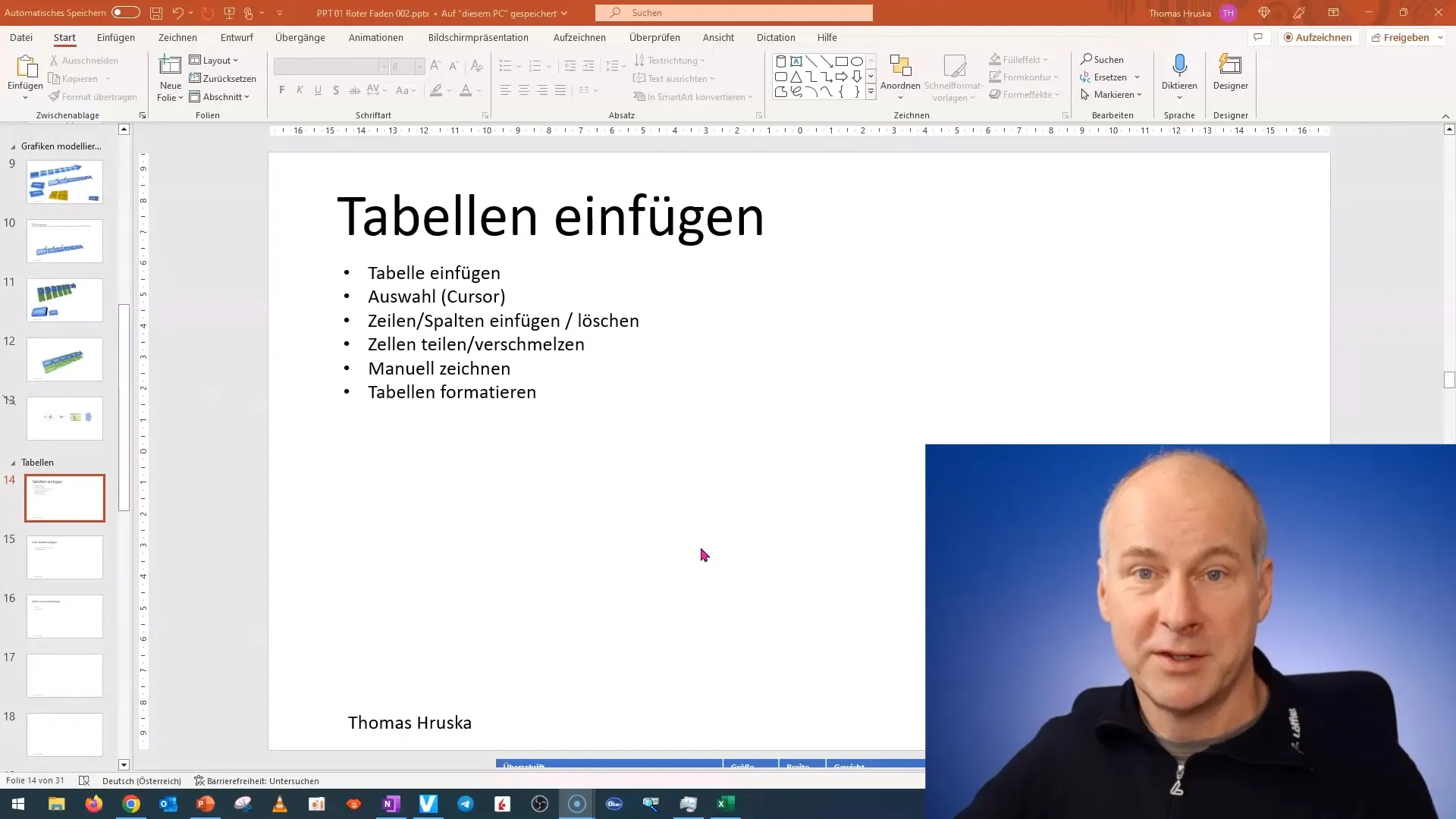Open Google Chrome from taskbar
The image size is (1456, 819).
pos(131,804)
